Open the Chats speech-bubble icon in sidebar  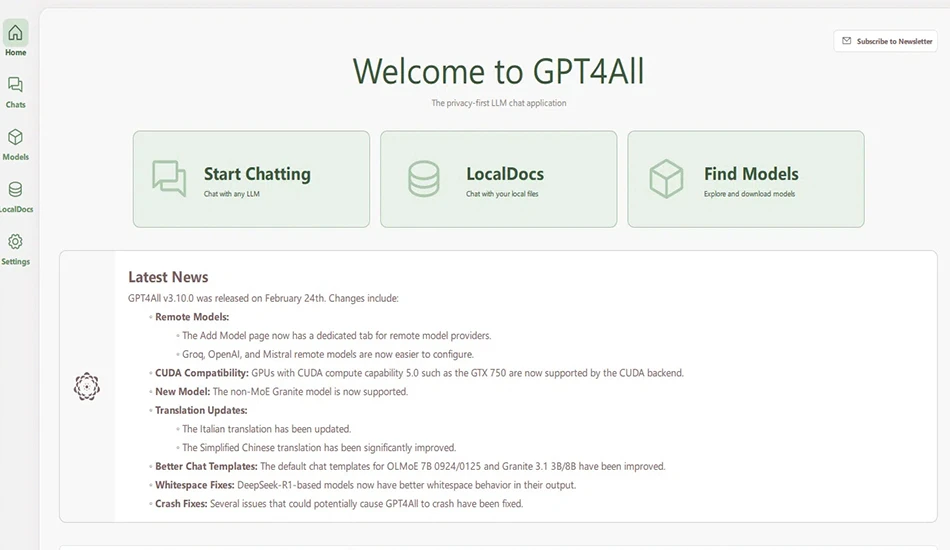click(x=15, y=85)
